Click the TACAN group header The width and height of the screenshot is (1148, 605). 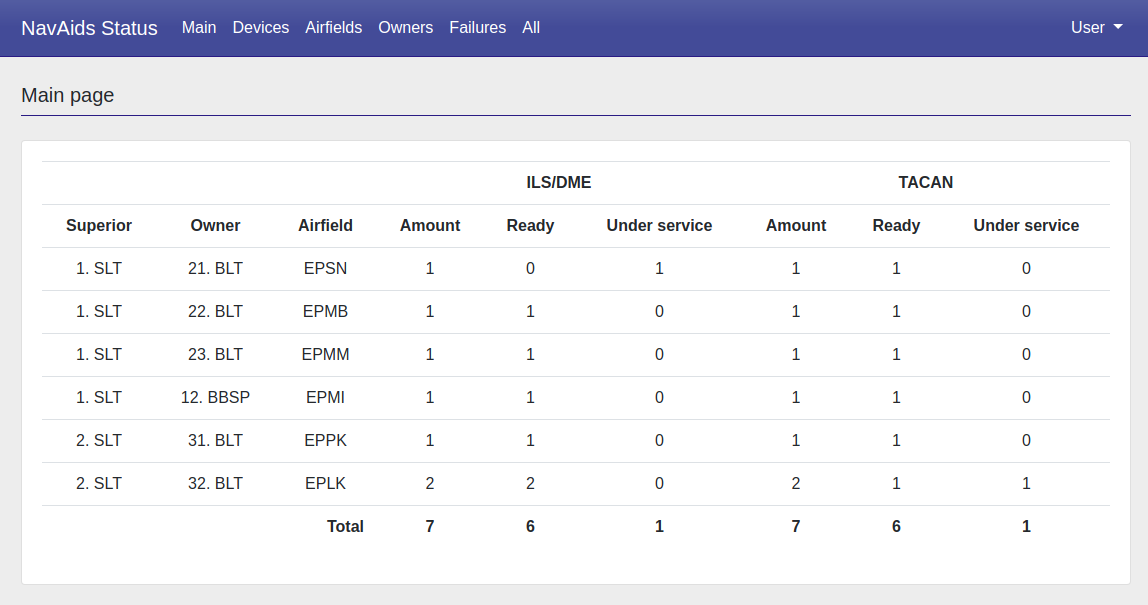click(x=925, y=182)
